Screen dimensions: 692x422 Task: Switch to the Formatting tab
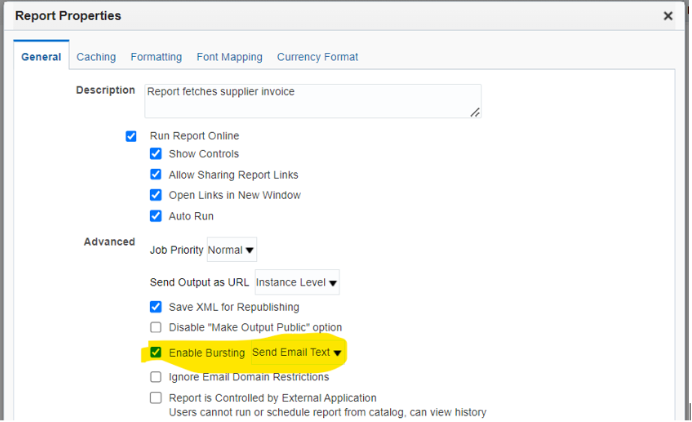pyautogui.click(x=156, y=57)
